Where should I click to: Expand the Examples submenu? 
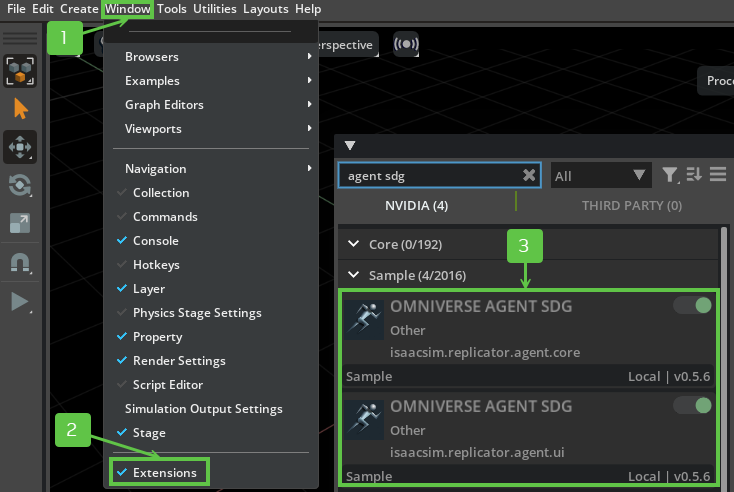[x=211, y=81]
